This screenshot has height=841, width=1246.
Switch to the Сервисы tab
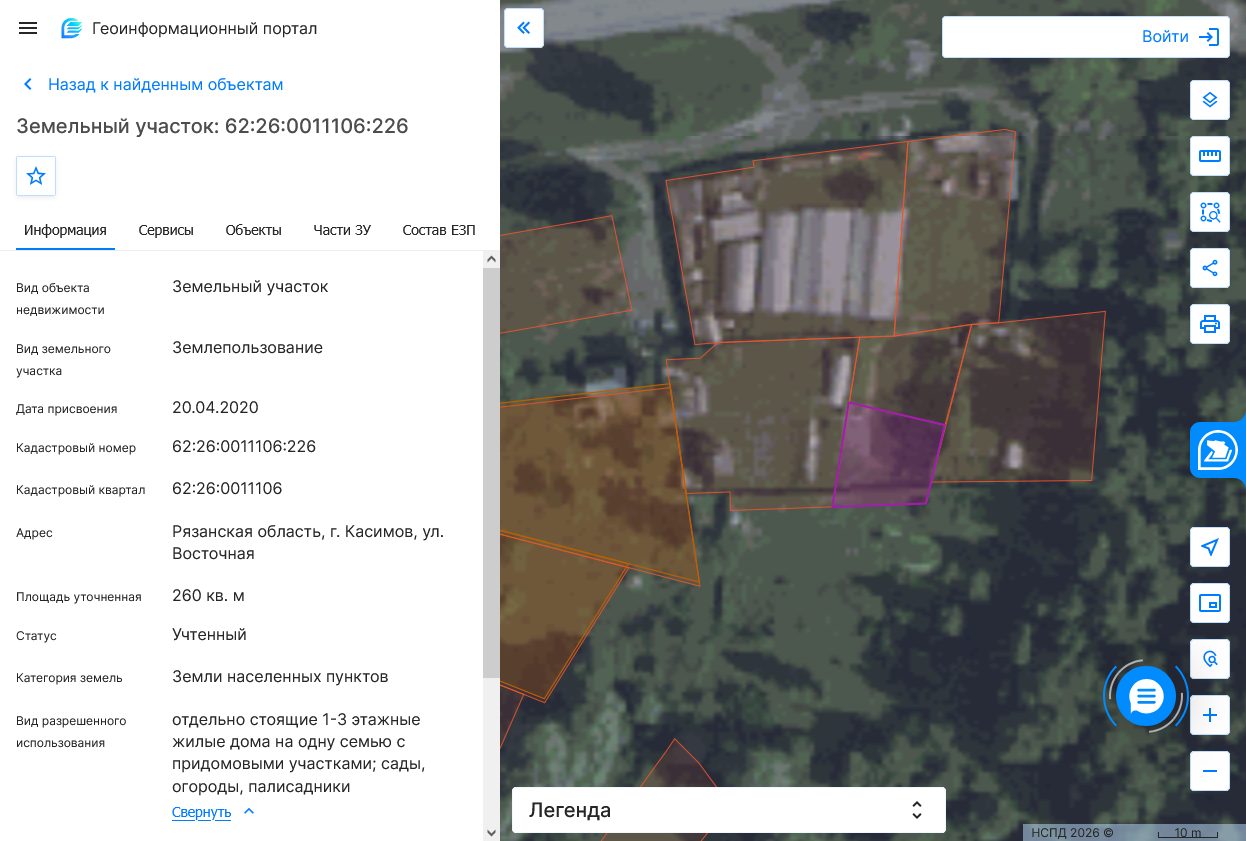tap(166, 230)
